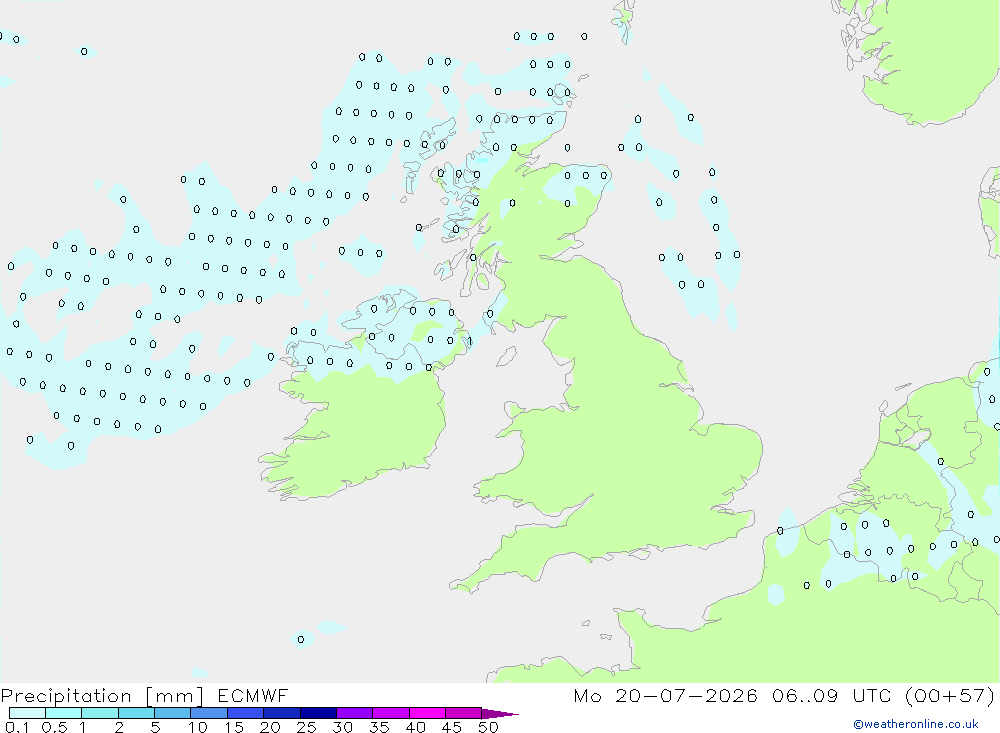The width and height of the screenshot is (1000, 733).
Task: Click the legend value '50'
Action: [x=488, y=727]
